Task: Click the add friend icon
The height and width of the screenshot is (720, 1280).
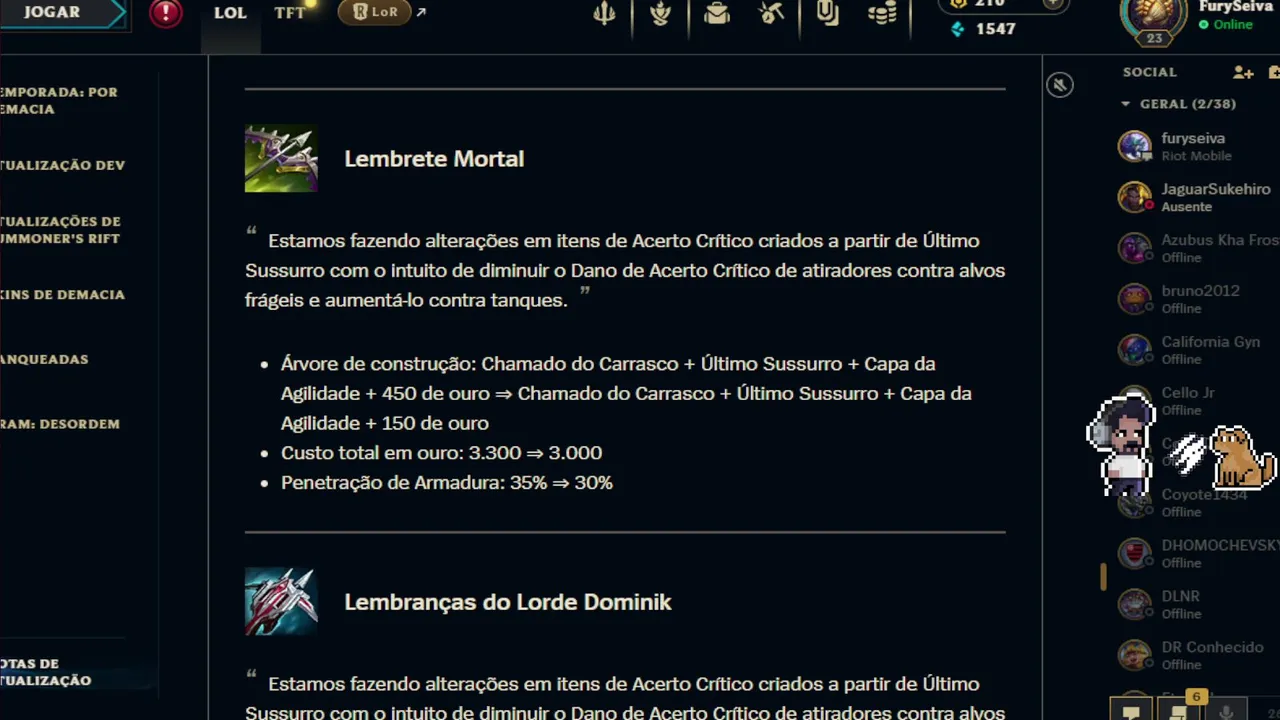Action: tap(1243, 72)
